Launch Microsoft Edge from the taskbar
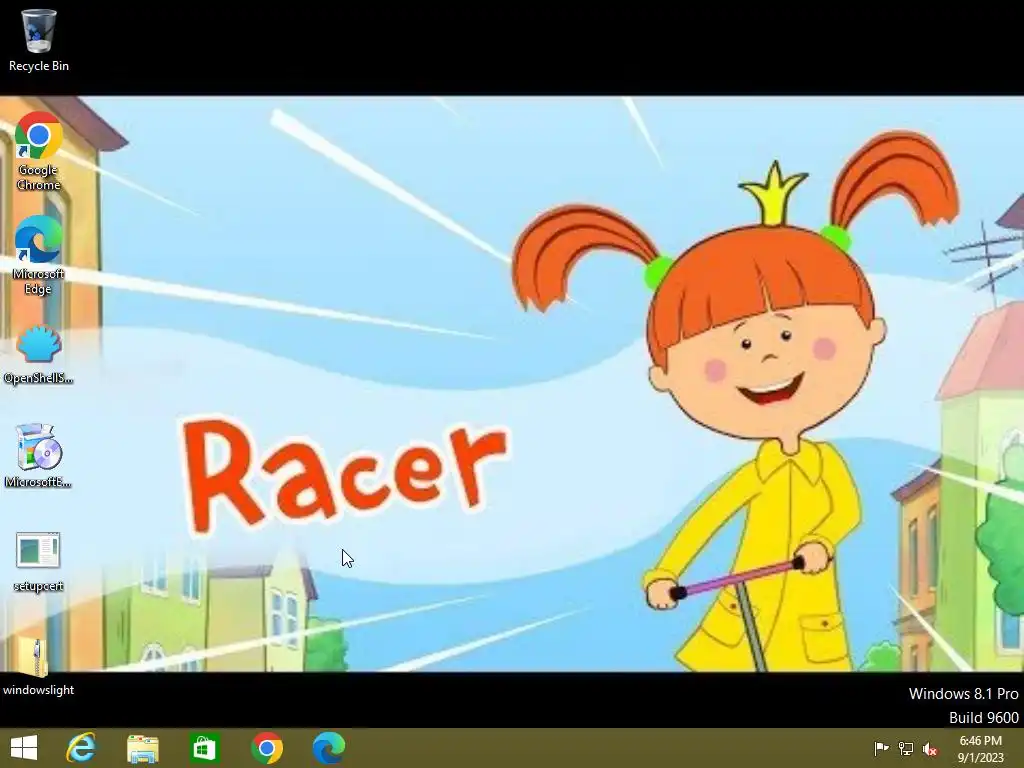 (x=328, y=748)
